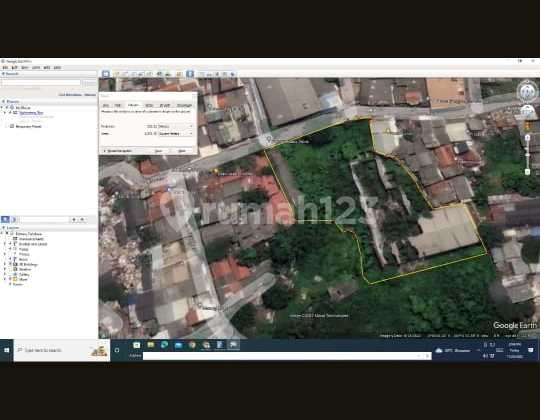Open the View menu
Image resolution: width=540 pixels, height=420 pixels.
[25, 67]
